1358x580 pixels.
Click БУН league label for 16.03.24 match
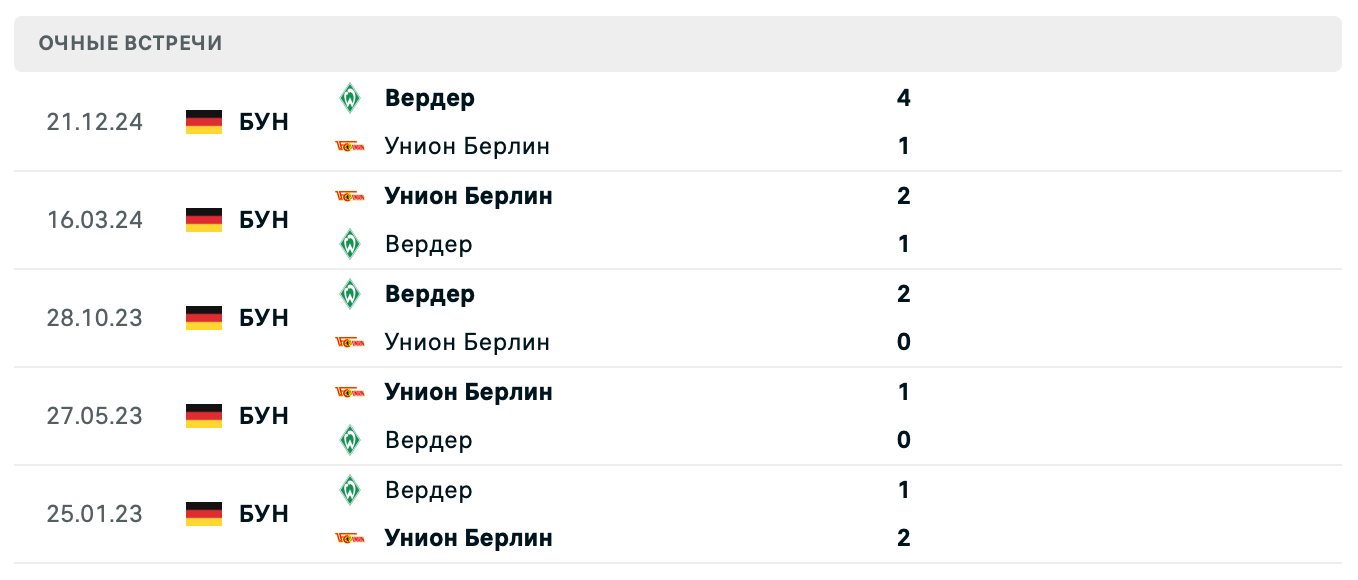[264, 220]
